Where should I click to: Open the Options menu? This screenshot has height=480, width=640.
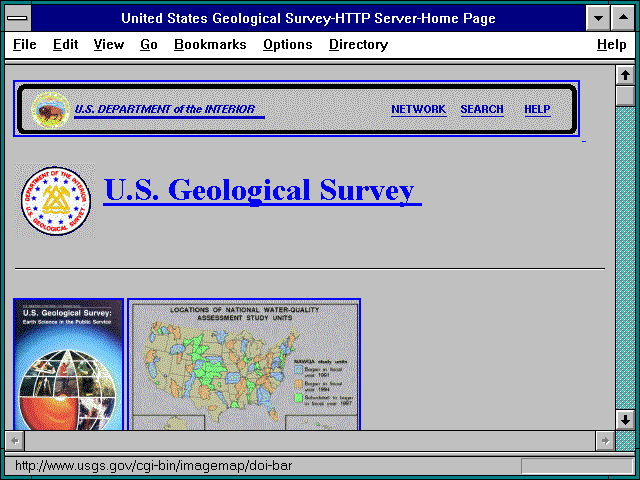tap(287, 44)
